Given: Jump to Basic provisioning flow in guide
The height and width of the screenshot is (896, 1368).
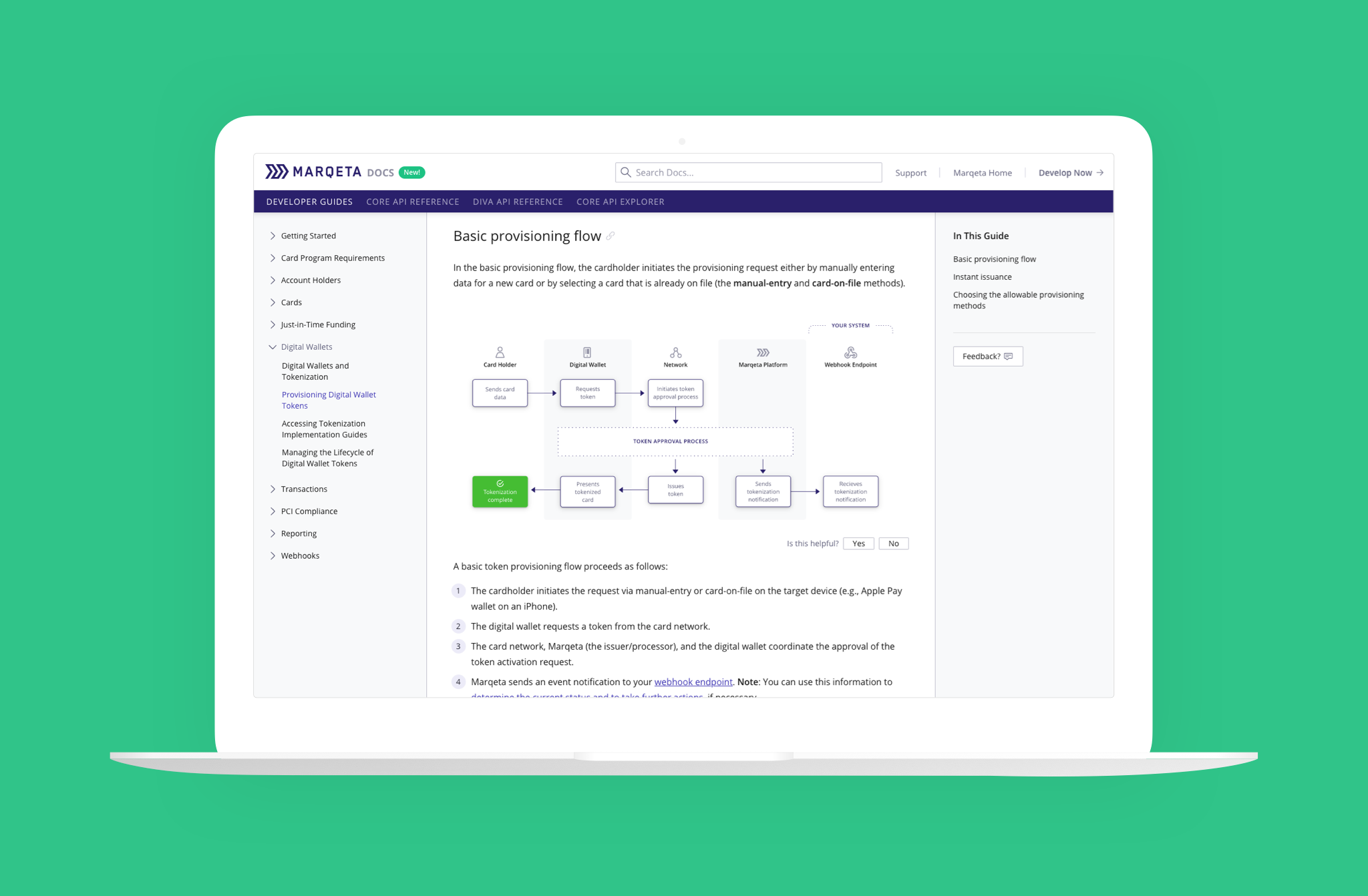Looking at the screenshot, I should 994,259.
